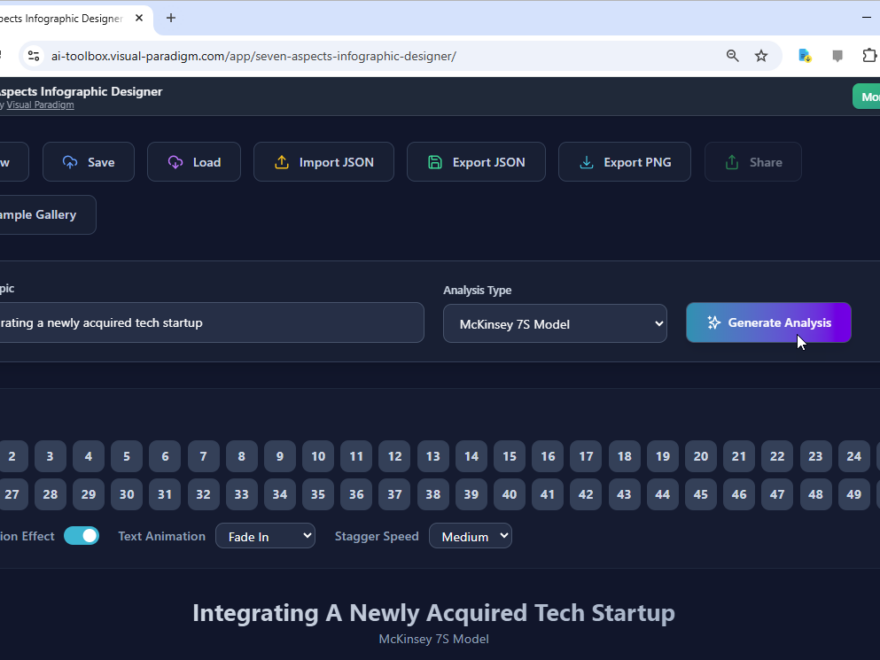
Task: Expand the Text Animation Fade In dropdown
Action: click(x=265, y=536)
